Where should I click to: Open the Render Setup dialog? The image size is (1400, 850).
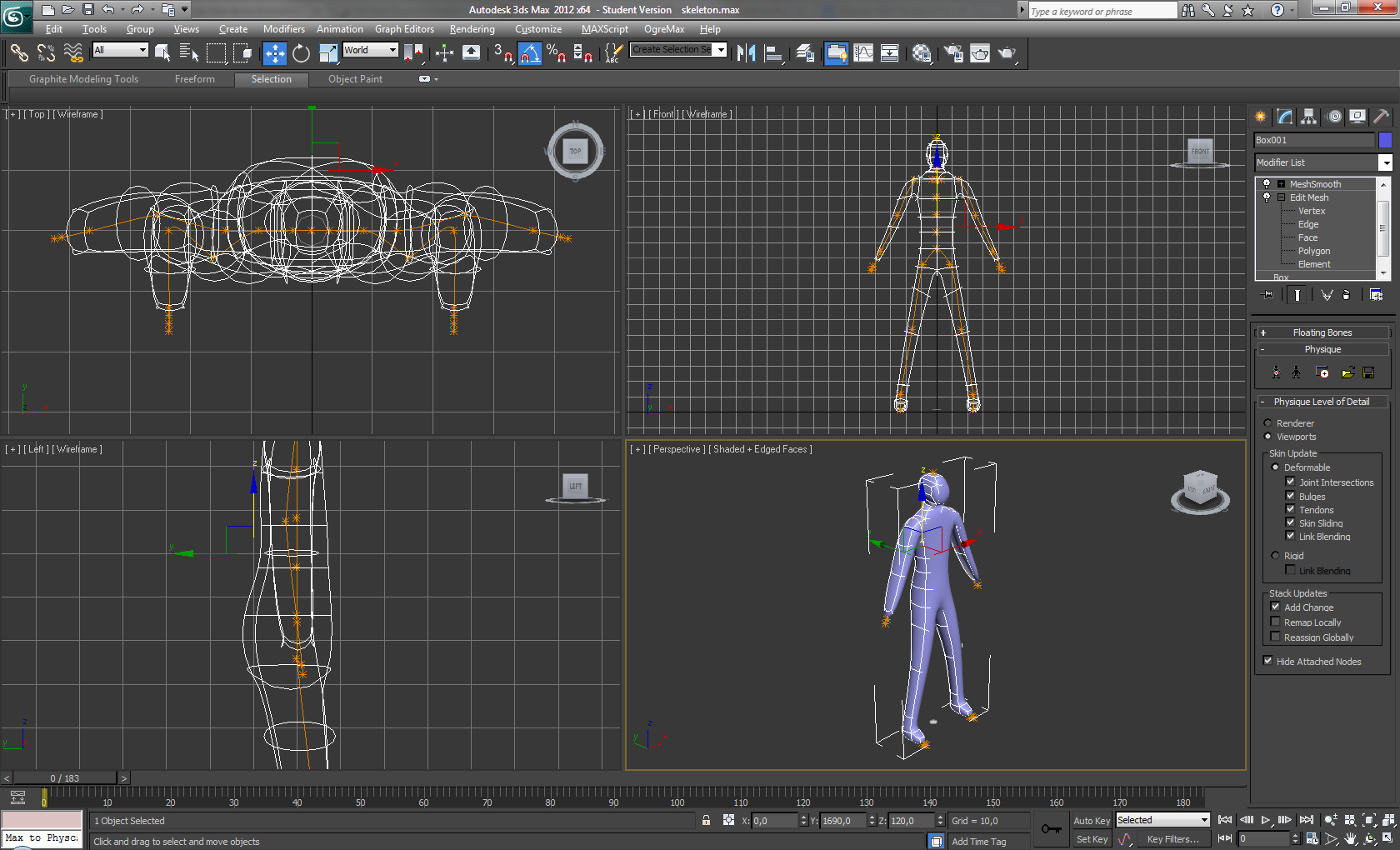[954, 53]
